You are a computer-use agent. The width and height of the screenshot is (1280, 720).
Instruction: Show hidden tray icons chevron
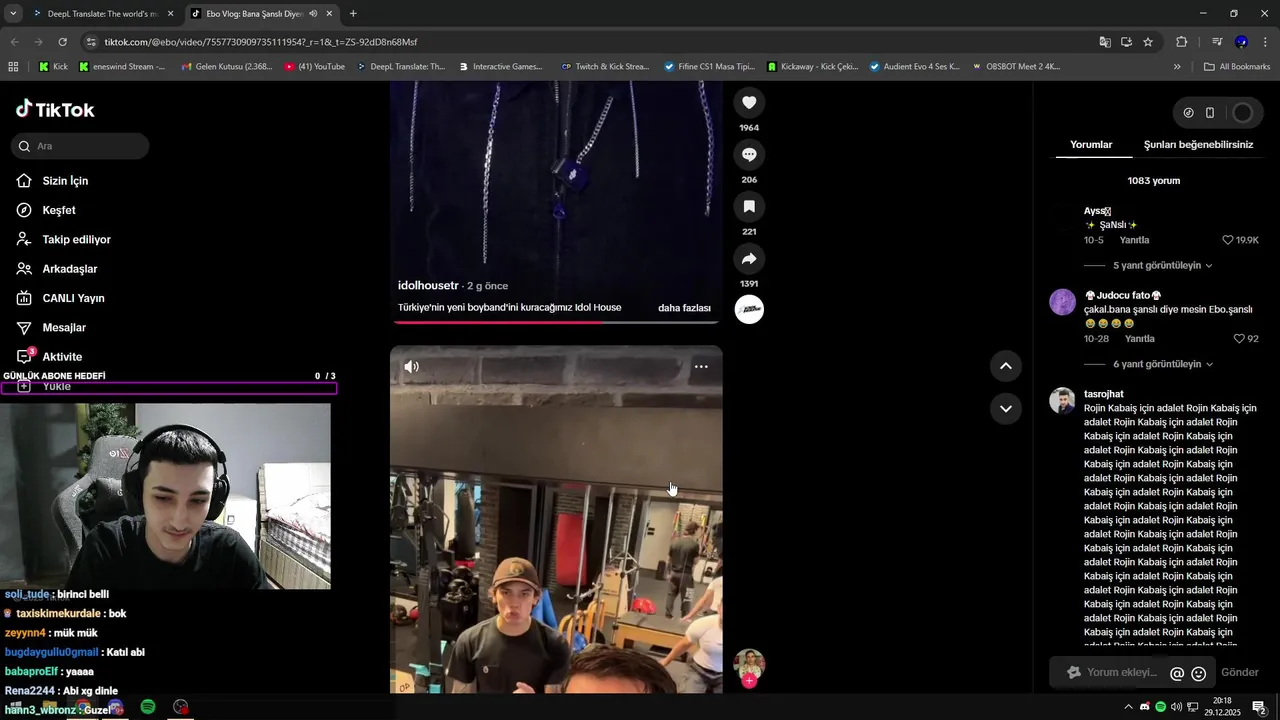1129,707
